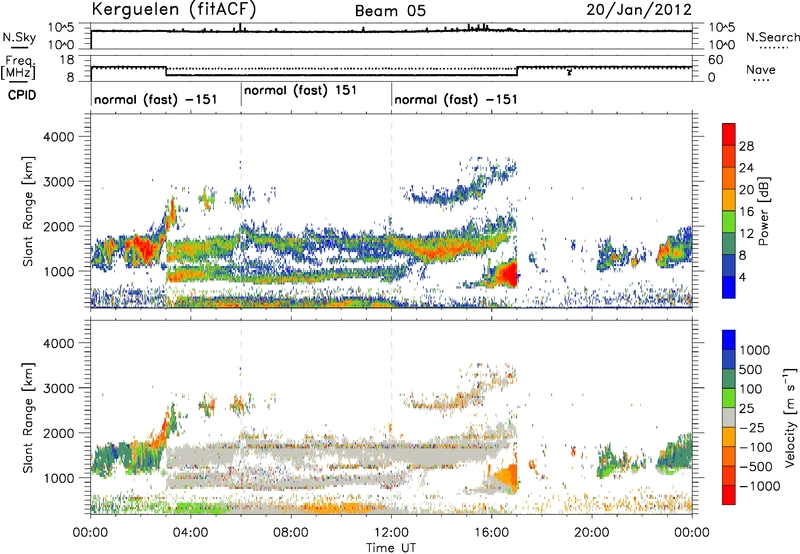
Task: Click the '4' power colorbar tick
Action: [742, 277]
